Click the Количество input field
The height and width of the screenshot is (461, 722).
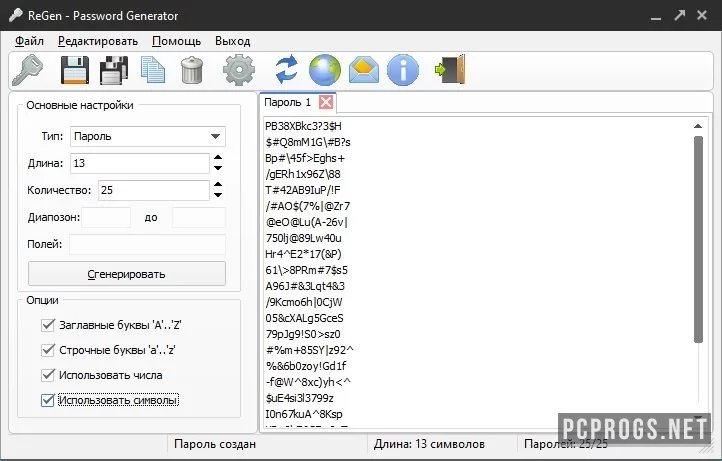click(x=153, y=190)
